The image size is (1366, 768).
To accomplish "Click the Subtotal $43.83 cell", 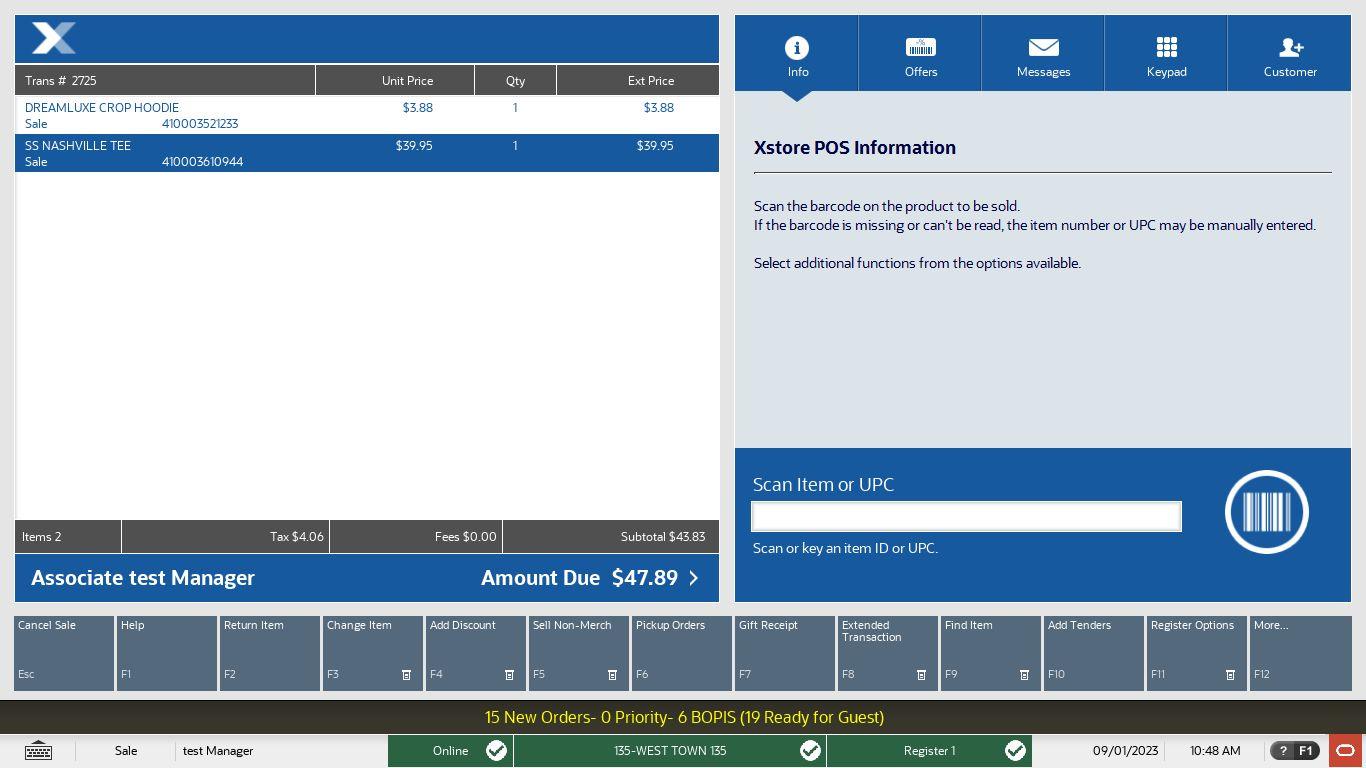I will point(611,537).
